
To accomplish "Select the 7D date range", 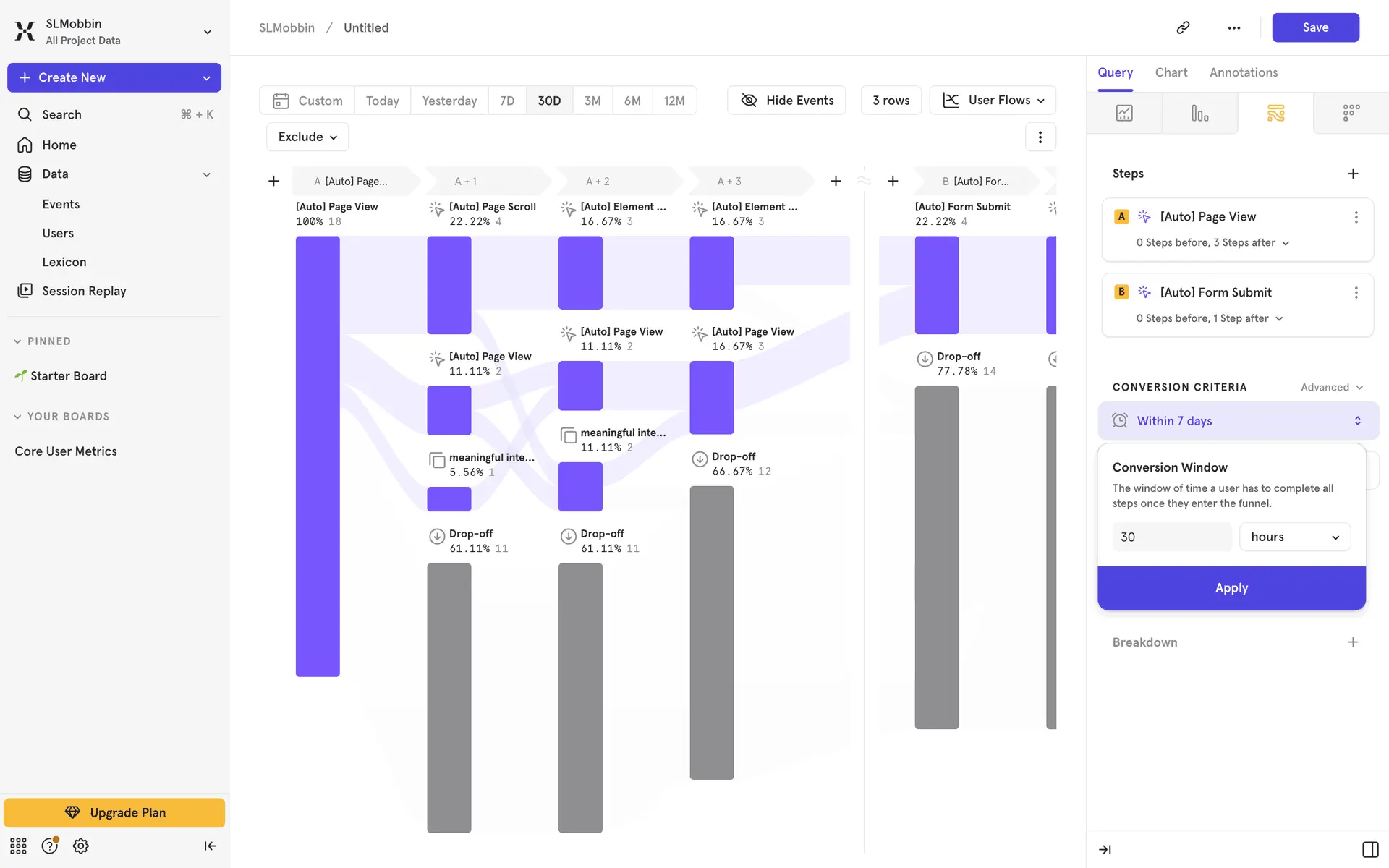I will point(507,101).
